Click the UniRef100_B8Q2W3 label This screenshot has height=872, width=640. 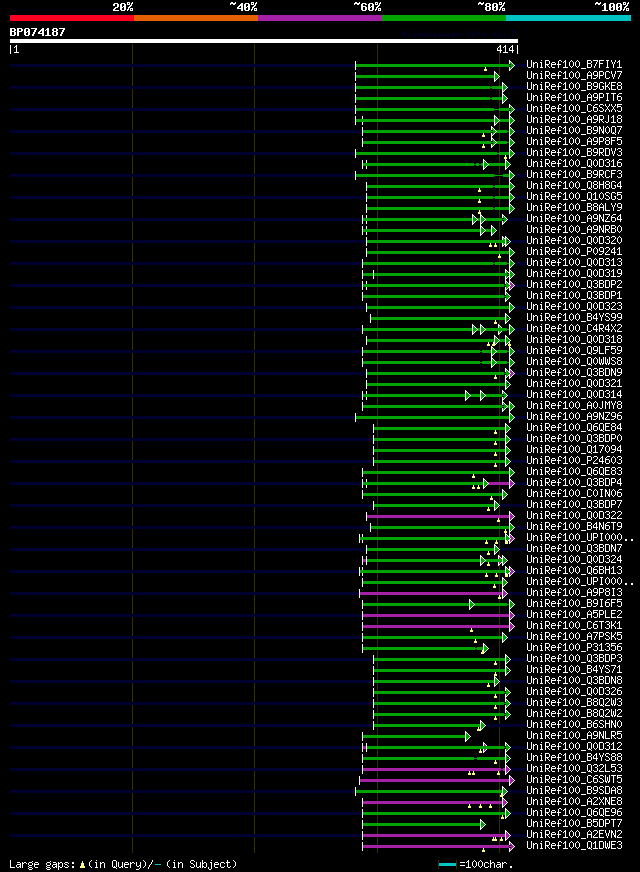(x=574, y=703)
